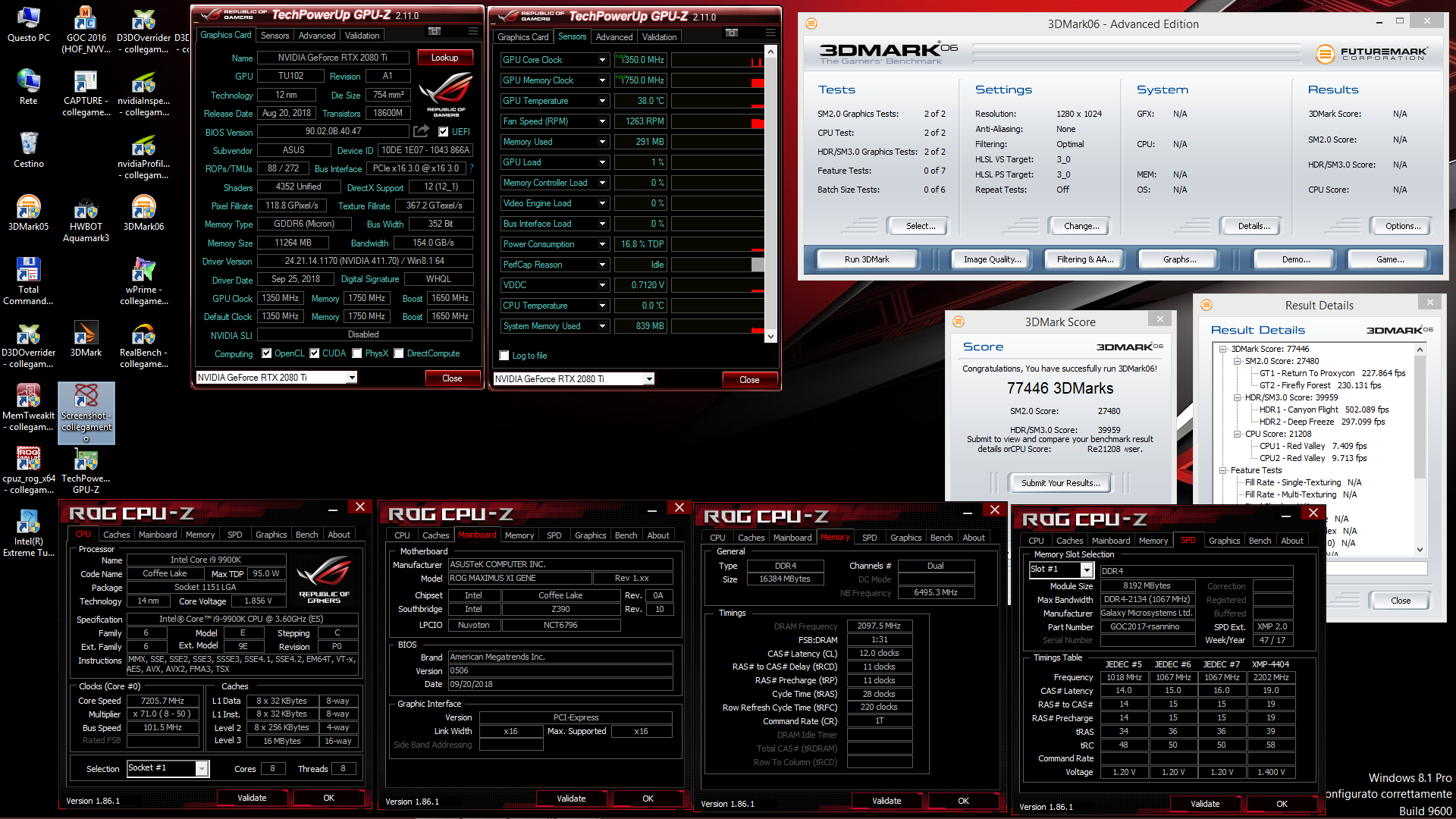Click GPU-Z sensors scrollbar up arrow
Screen dimensions: 1456x819
tap(770, 52)
